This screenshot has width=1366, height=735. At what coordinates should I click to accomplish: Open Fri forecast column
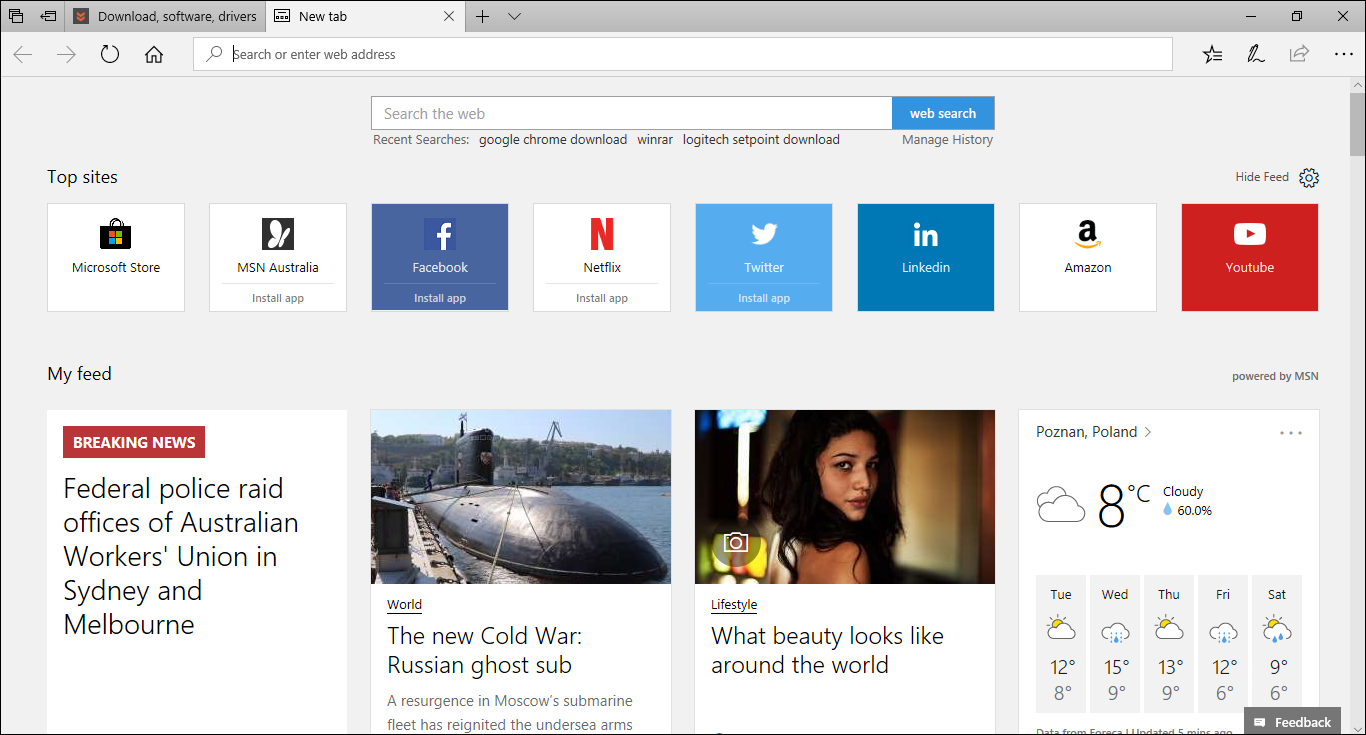tap(1223, 645)
